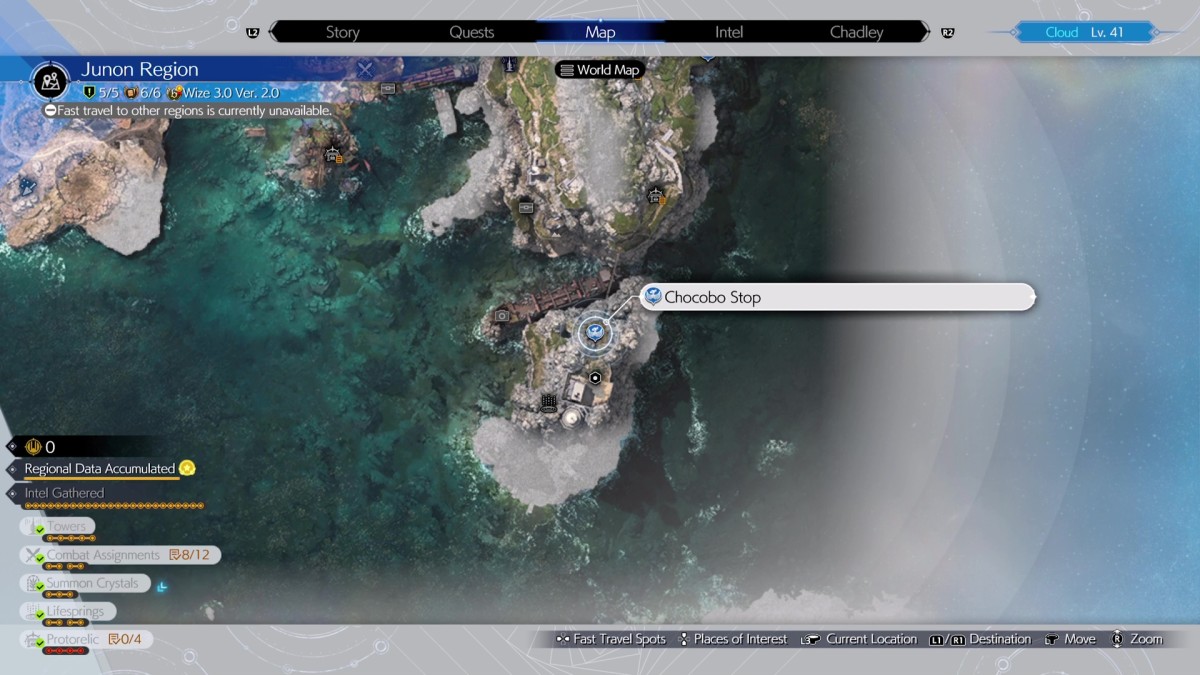This screenshot has height=675, width=1200.
Task: Click the Chocobo Stop tooltip icon
Action: point(652,297)
